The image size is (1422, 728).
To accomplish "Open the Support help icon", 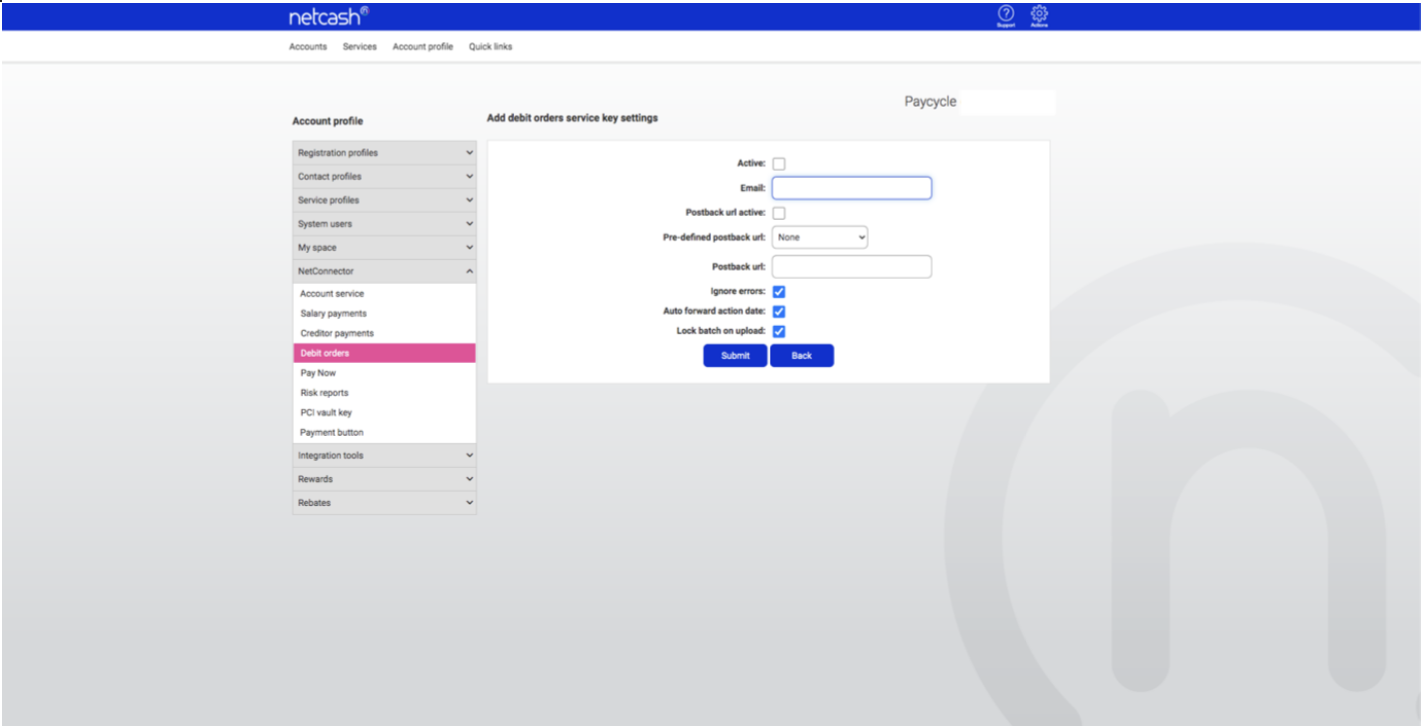I will (x=1006, y=15).
